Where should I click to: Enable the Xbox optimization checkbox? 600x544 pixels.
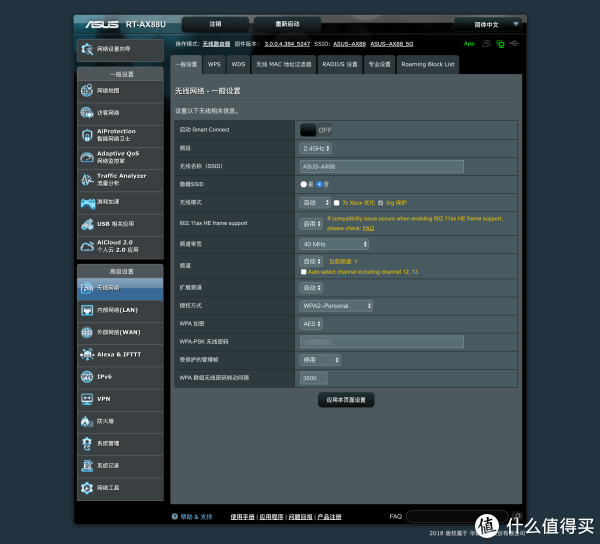pos(336,202)
